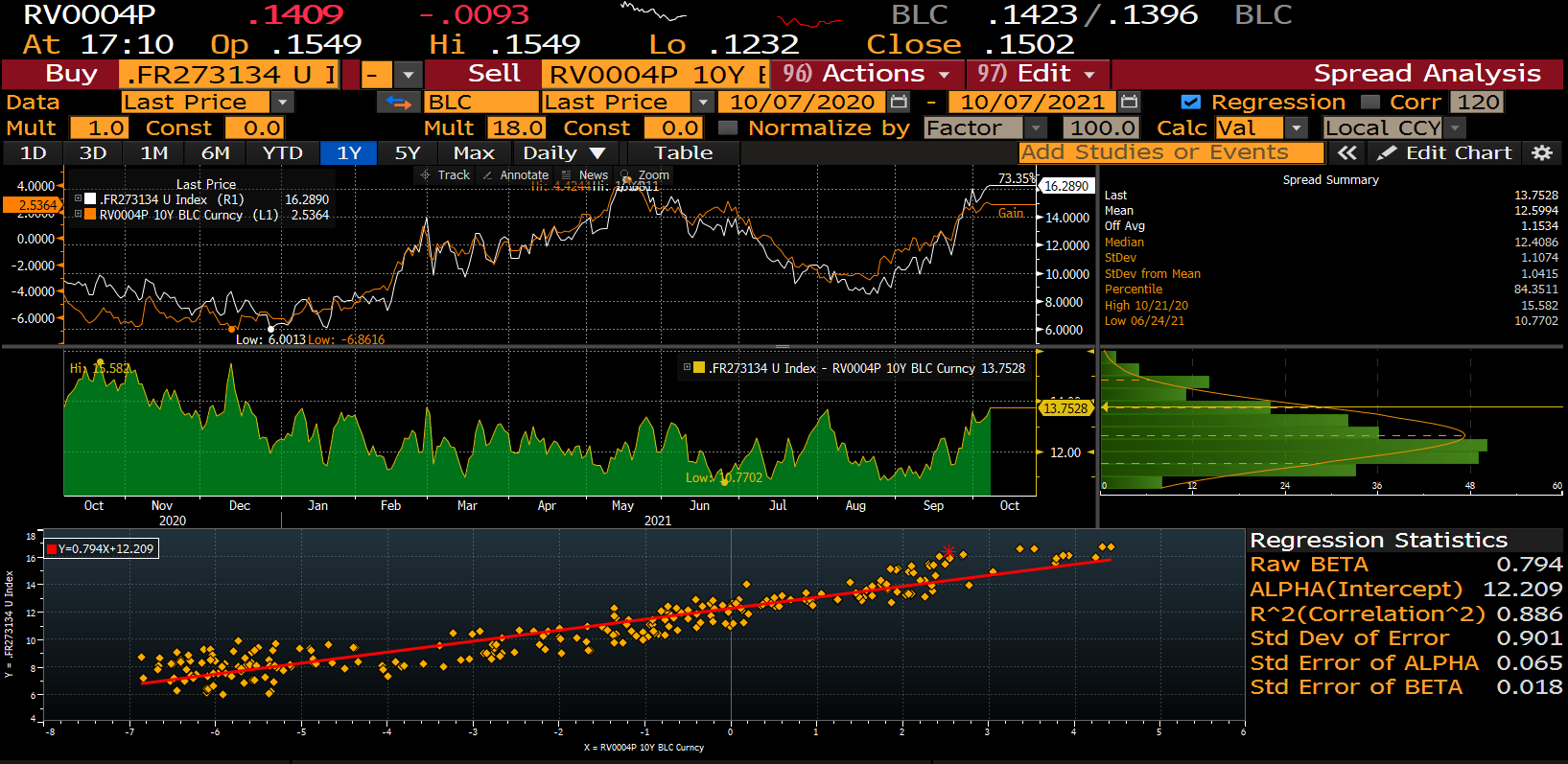Expand the spread series legend box
Screen dimensions: 1568x764
pyautogui.click(x=687, y=367)
